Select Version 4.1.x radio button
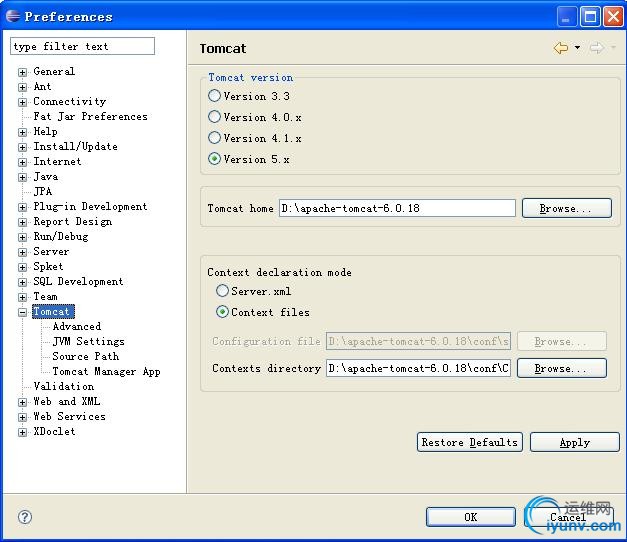This screenshot has width=627, height=542. pos(214,138)
